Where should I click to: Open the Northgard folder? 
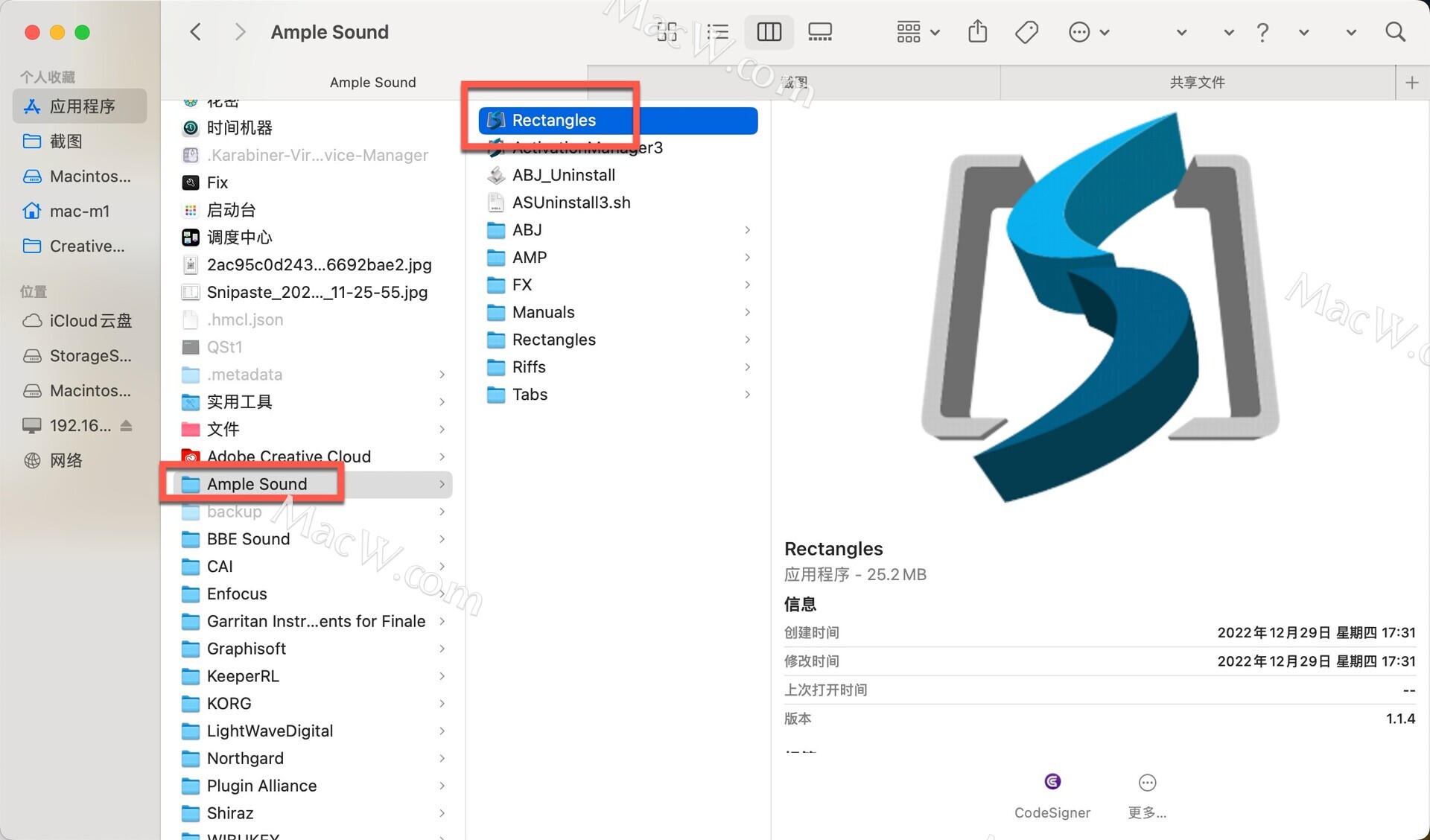(314, 759)
